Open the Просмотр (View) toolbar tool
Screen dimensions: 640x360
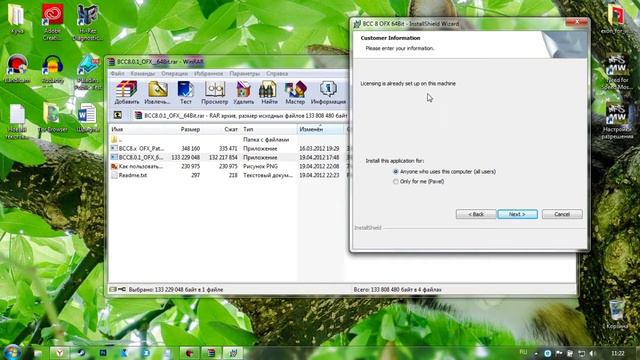click(x=215, y=93)
